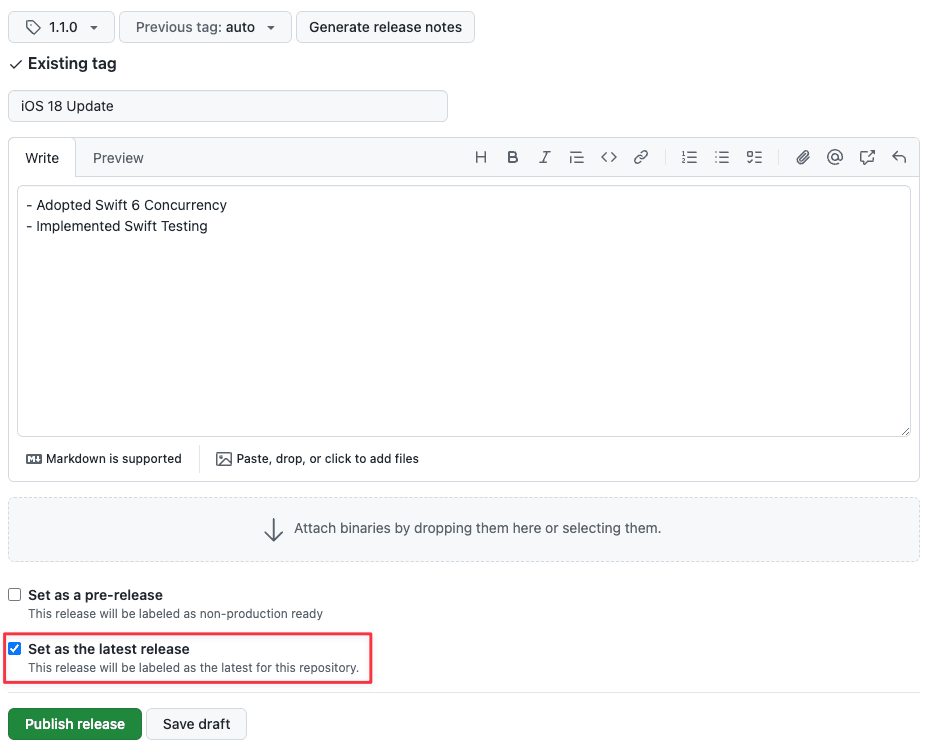The height and width of the screenshot is (753, 930).
Task: Insert a quote block icon
Action: 577,157
